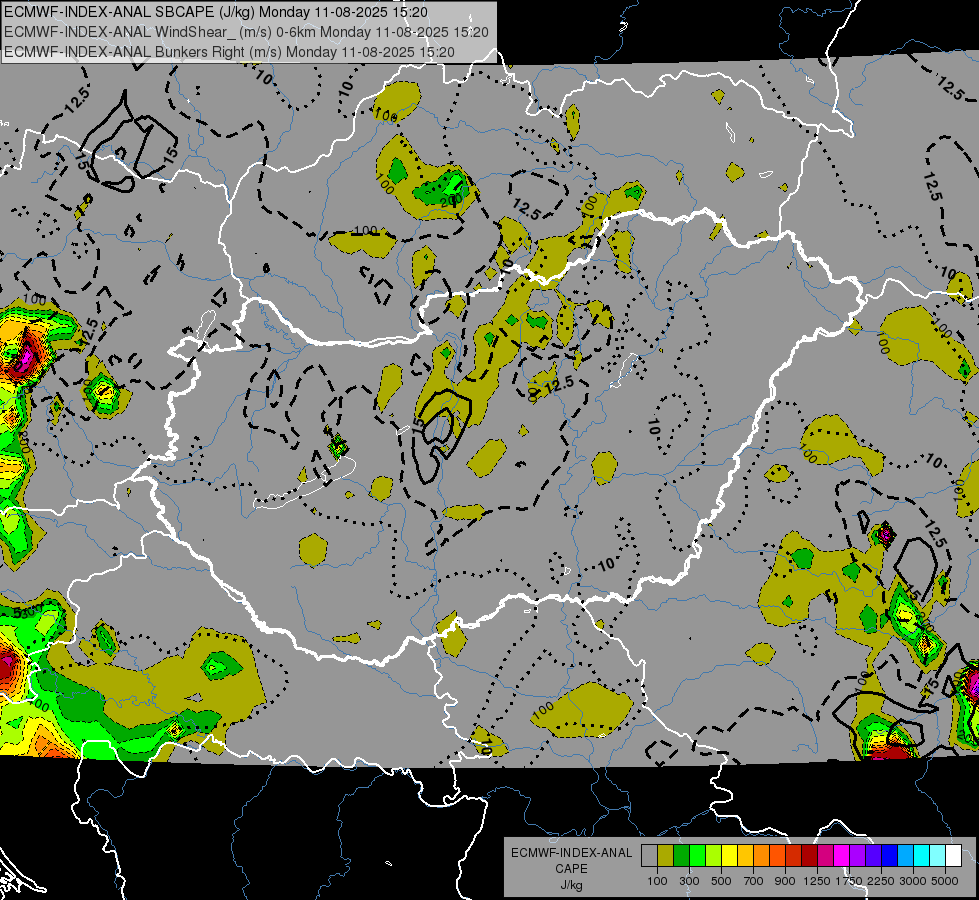Viewport: 979px width, 900px height.
Task: Click the legend value 900
Action: click(785, 881)
